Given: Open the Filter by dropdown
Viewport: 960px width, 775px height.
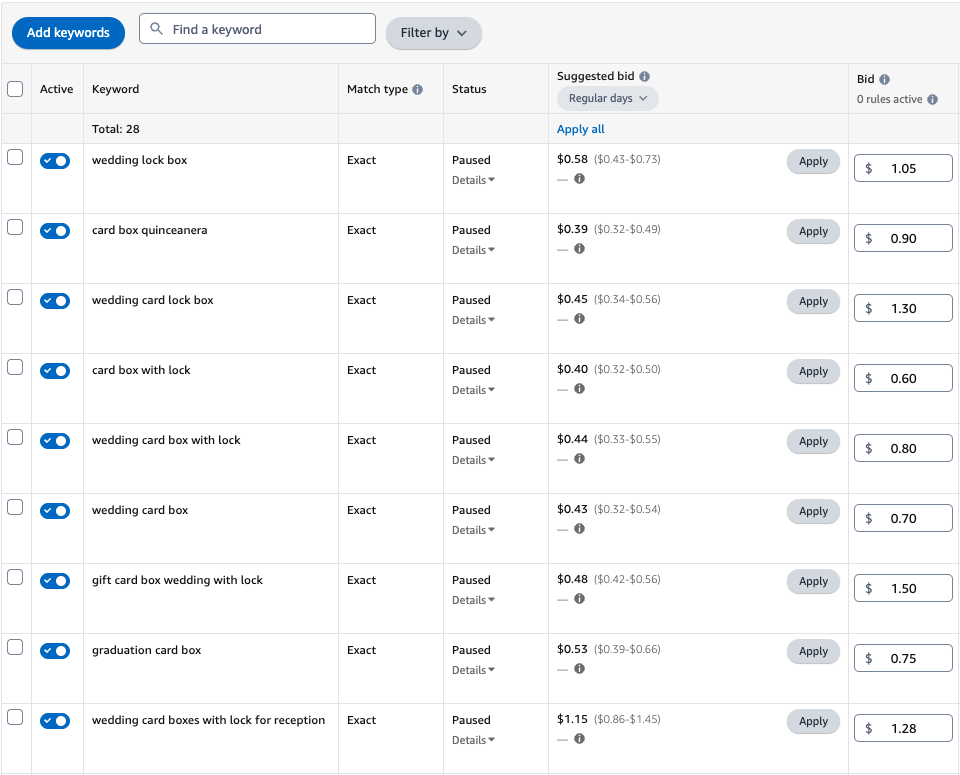Looking at the screenshot, I should [433, 33].
